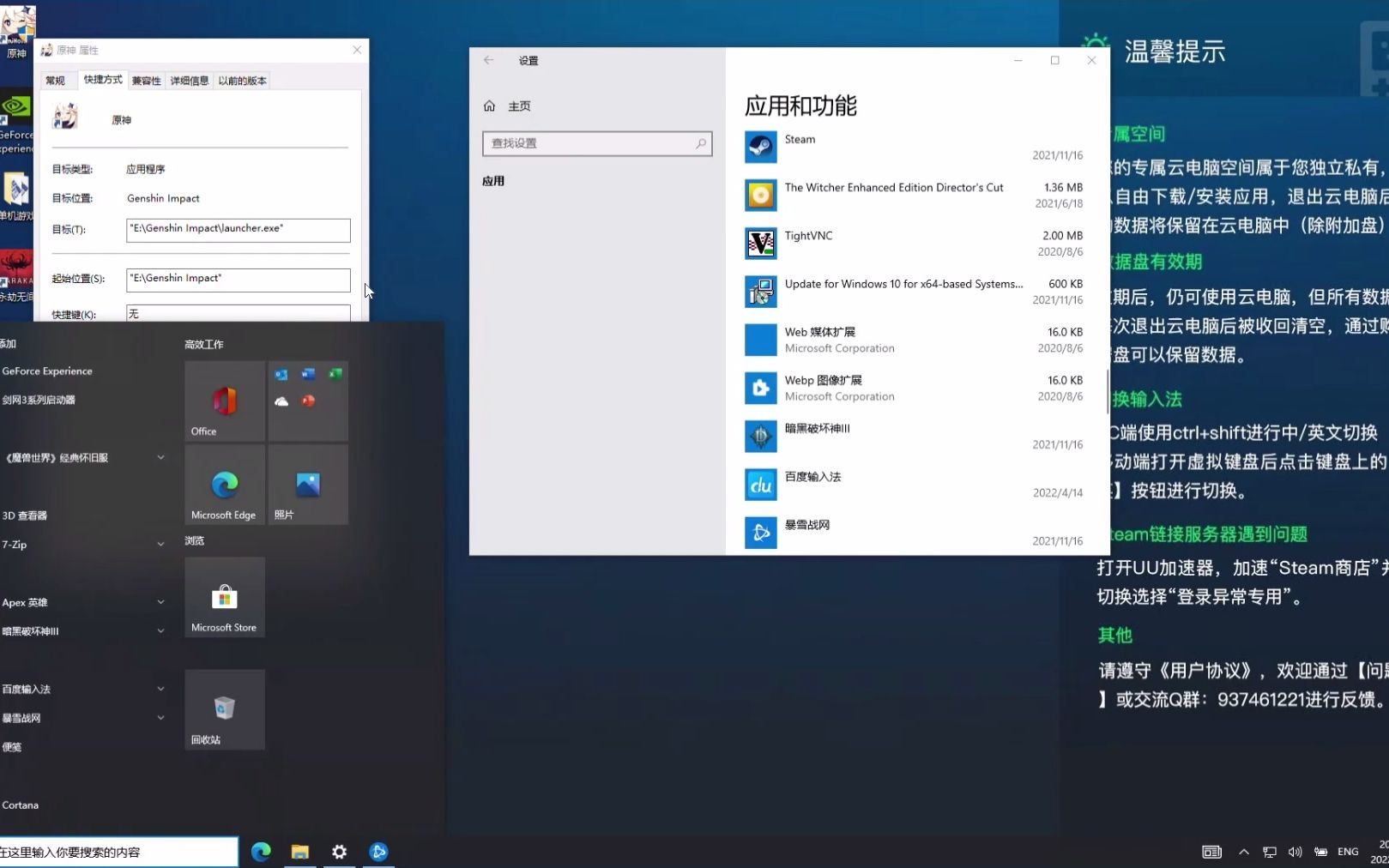Switch to the 兼容性 tab
This screenshot has height=868, width=1389.
tap(146, 80)
